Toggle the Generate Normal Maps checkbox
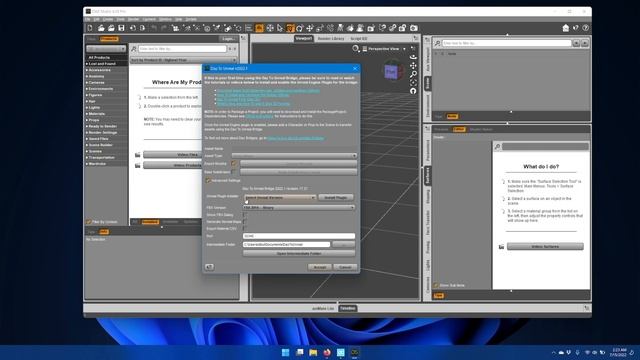 tap(245, 222)
